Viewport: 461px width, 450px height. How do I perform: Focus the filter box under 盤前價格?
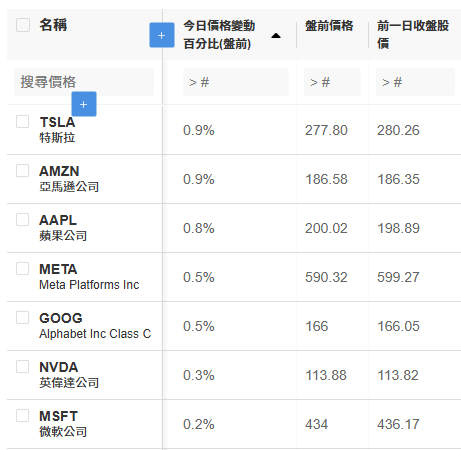coord(332,82)
